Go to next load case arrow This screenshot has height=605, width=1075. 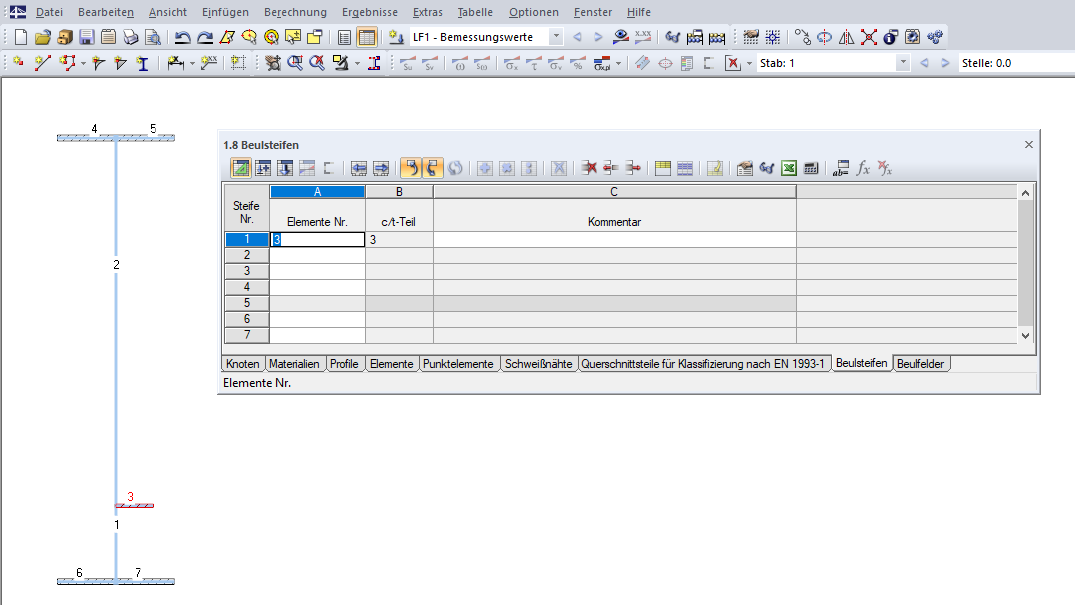pos(598,37)
